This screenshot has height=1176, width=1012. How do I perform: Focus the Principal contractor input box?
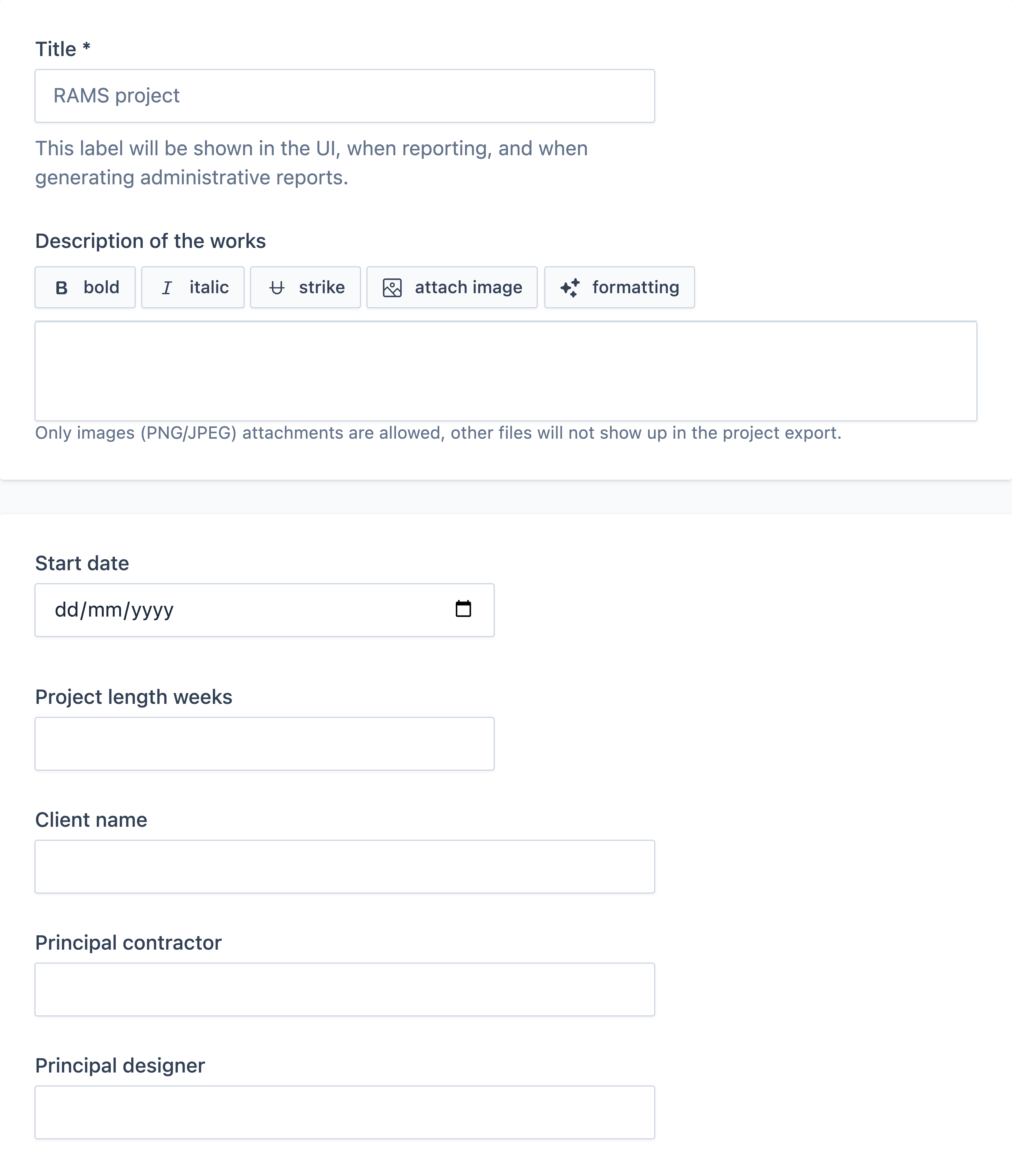point(345,990)
